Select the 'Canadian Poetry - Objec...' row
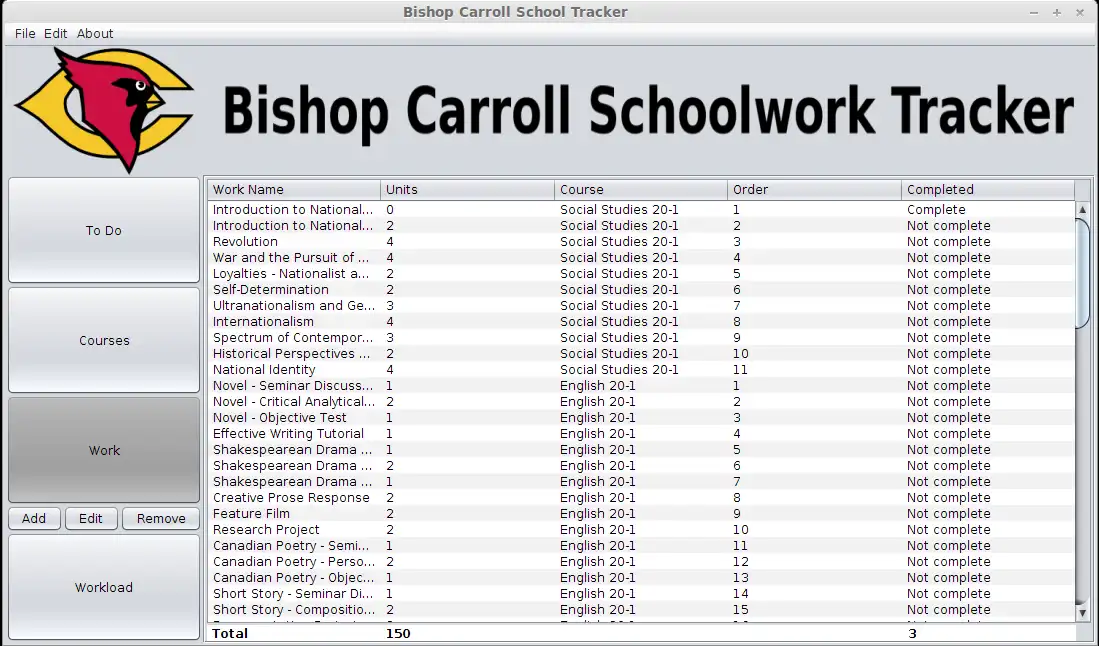The height and width of the screenshot is (646, 1099). [x=641, y=578]
